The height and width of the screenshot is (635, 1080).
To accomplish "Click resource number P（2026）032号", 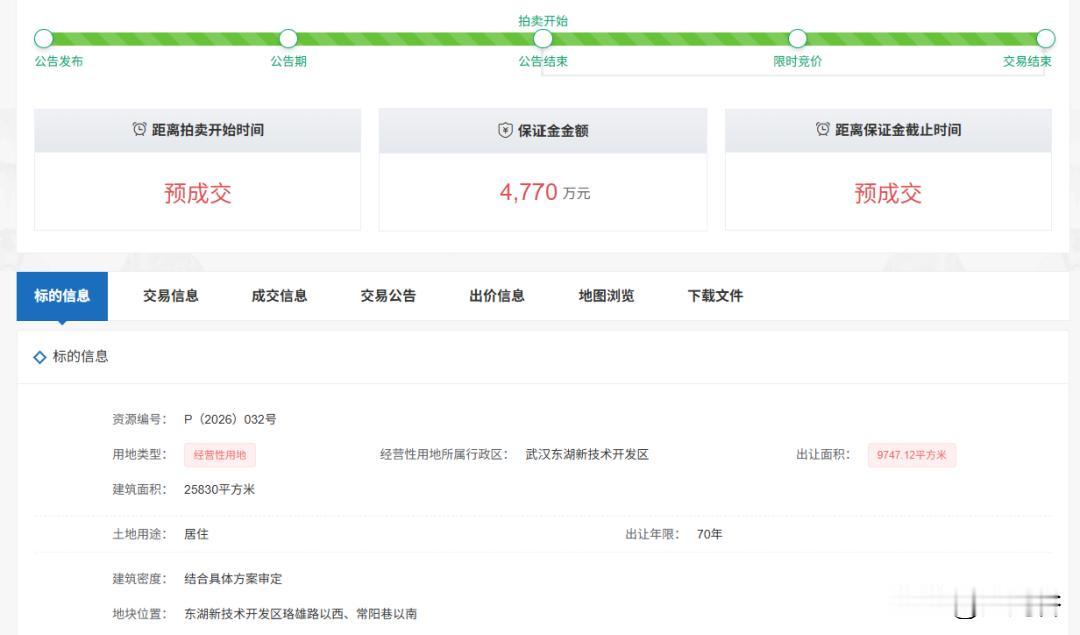I will pos(230,419).
